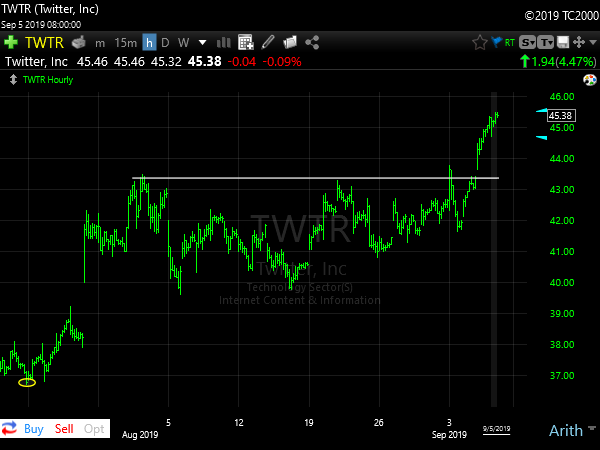This screenshot has width=600, height=450.
Task: Click the Buy button
Action: pyautogui.click(x=34, y=429)
